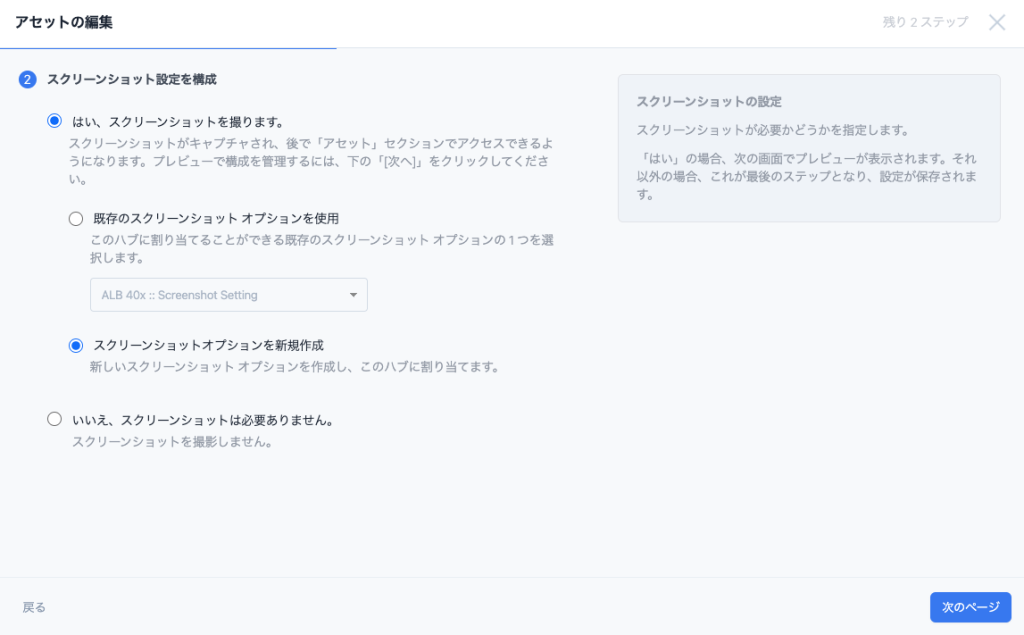Click the アセットの編集 dialog title
Screen dimensions: 1024x635
63,22
